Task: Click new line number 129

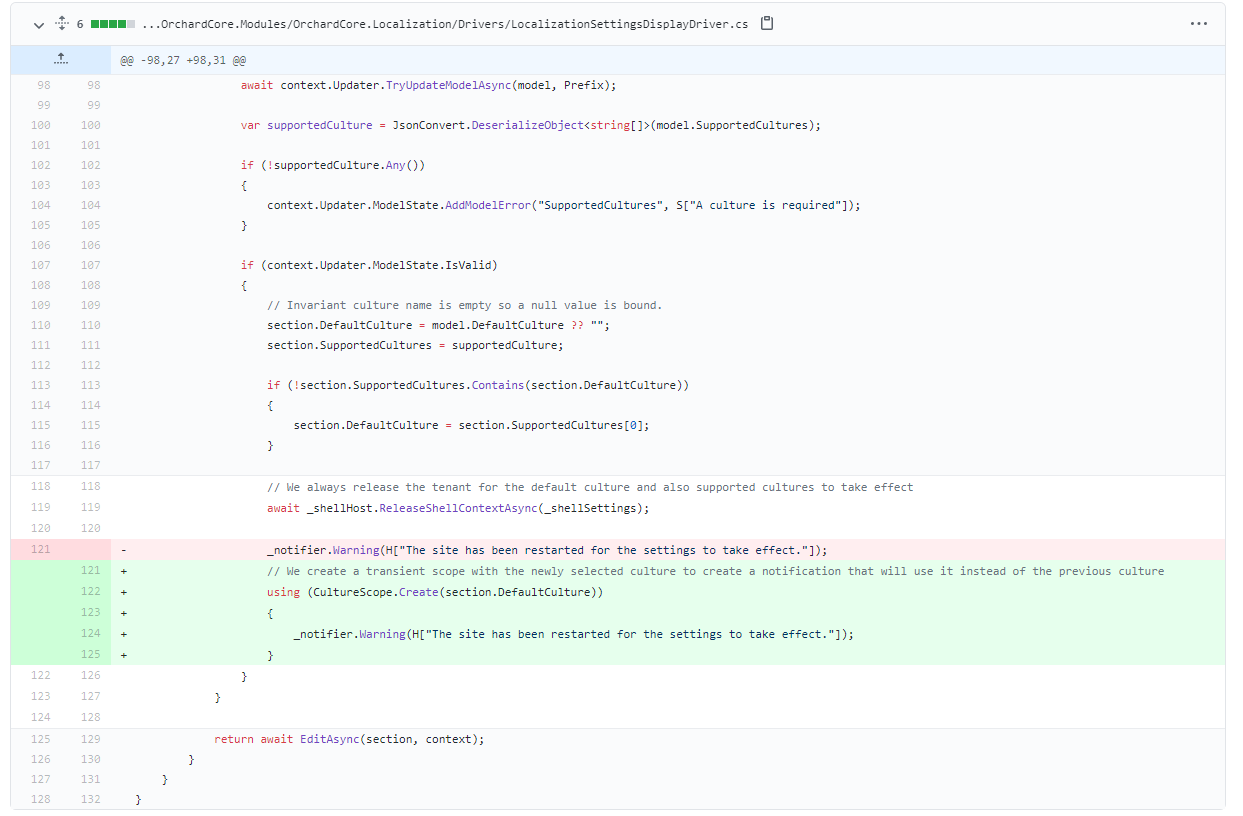Action: [x=90, y=739]
